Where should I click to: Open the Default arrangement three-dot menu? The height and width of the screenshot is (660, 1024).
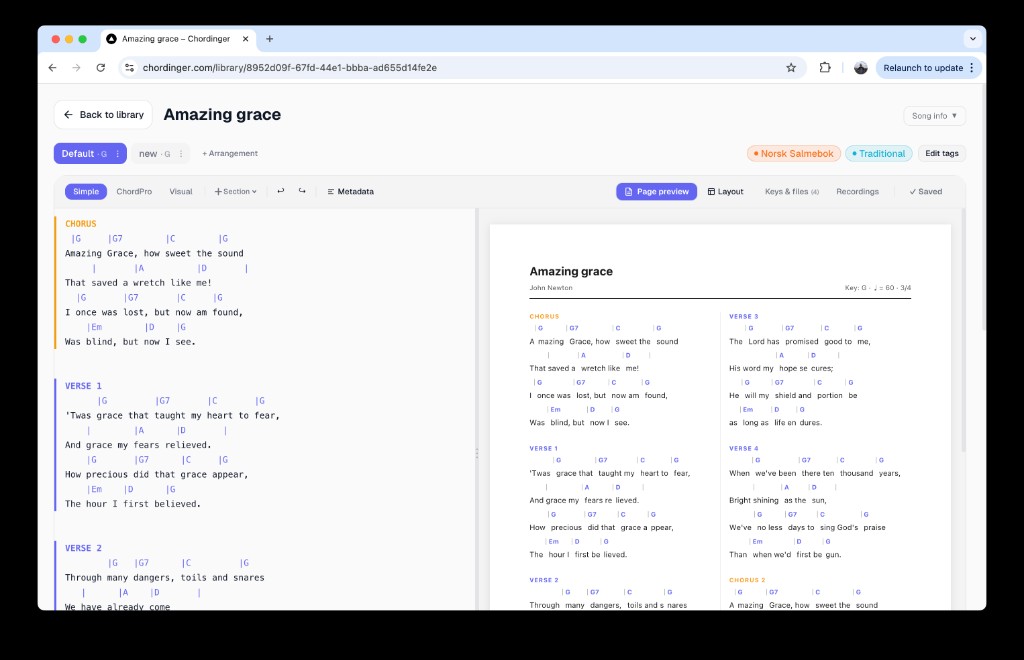click(x=117, y=154)
